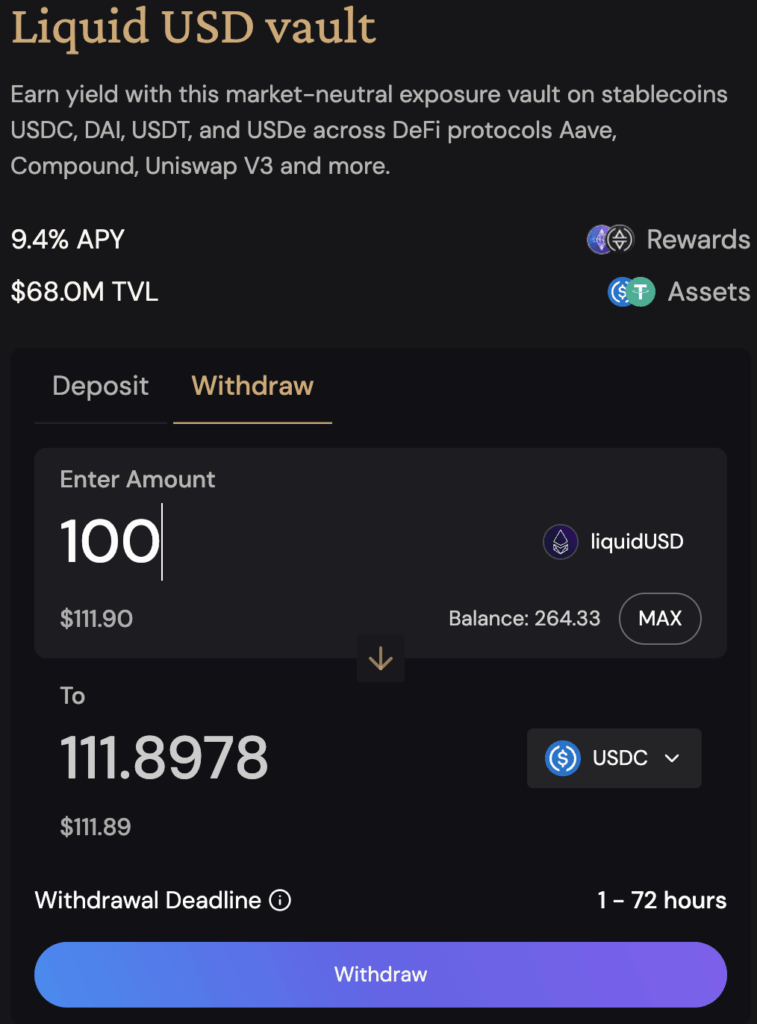The width and height of the screenshot is (757, 1024).
Task: Click the Rewards label
Action: pyautogui.click(x=698, y=239)
